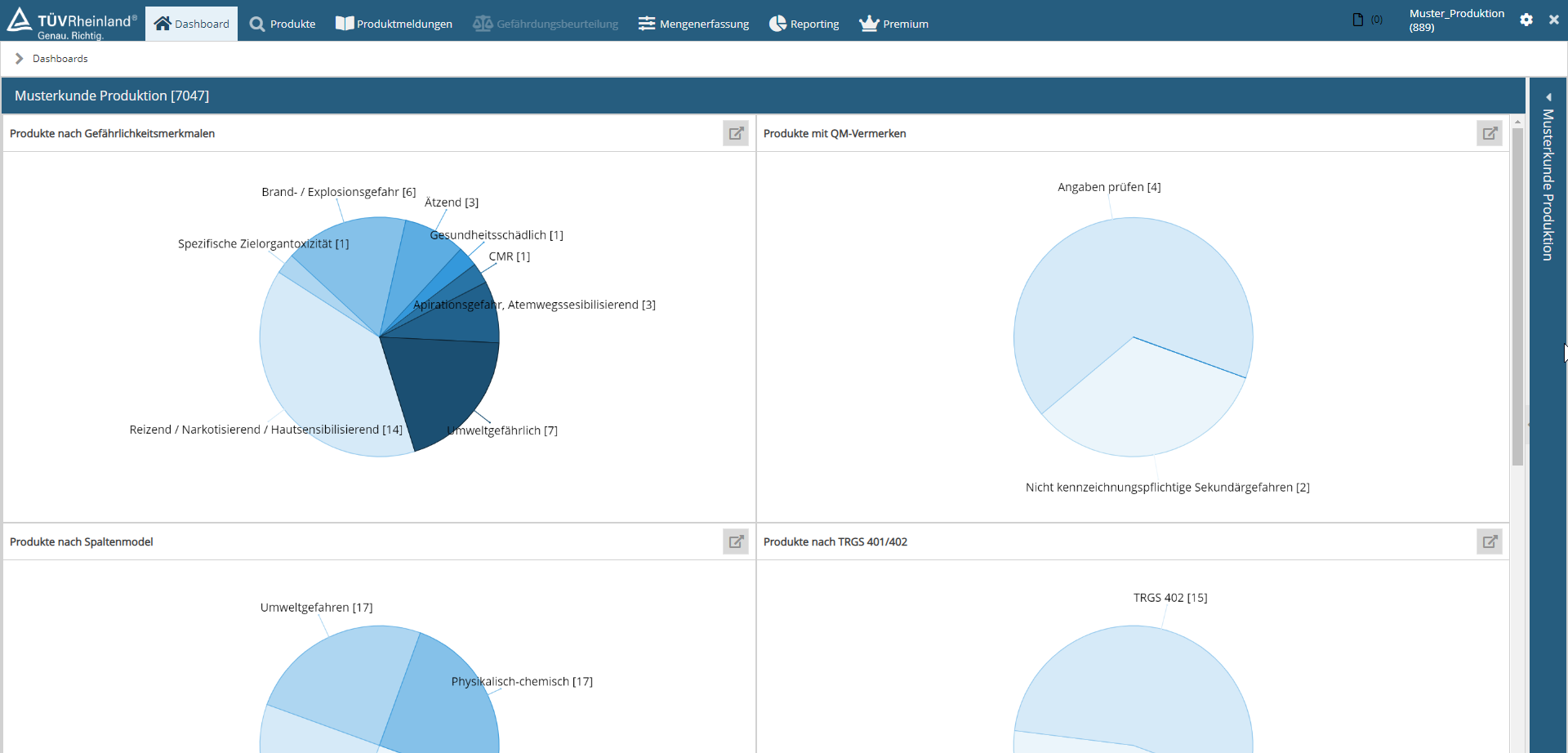Click the Muster_Produktion user account
Viewport: 1568px width, 753px height.
1456,20
